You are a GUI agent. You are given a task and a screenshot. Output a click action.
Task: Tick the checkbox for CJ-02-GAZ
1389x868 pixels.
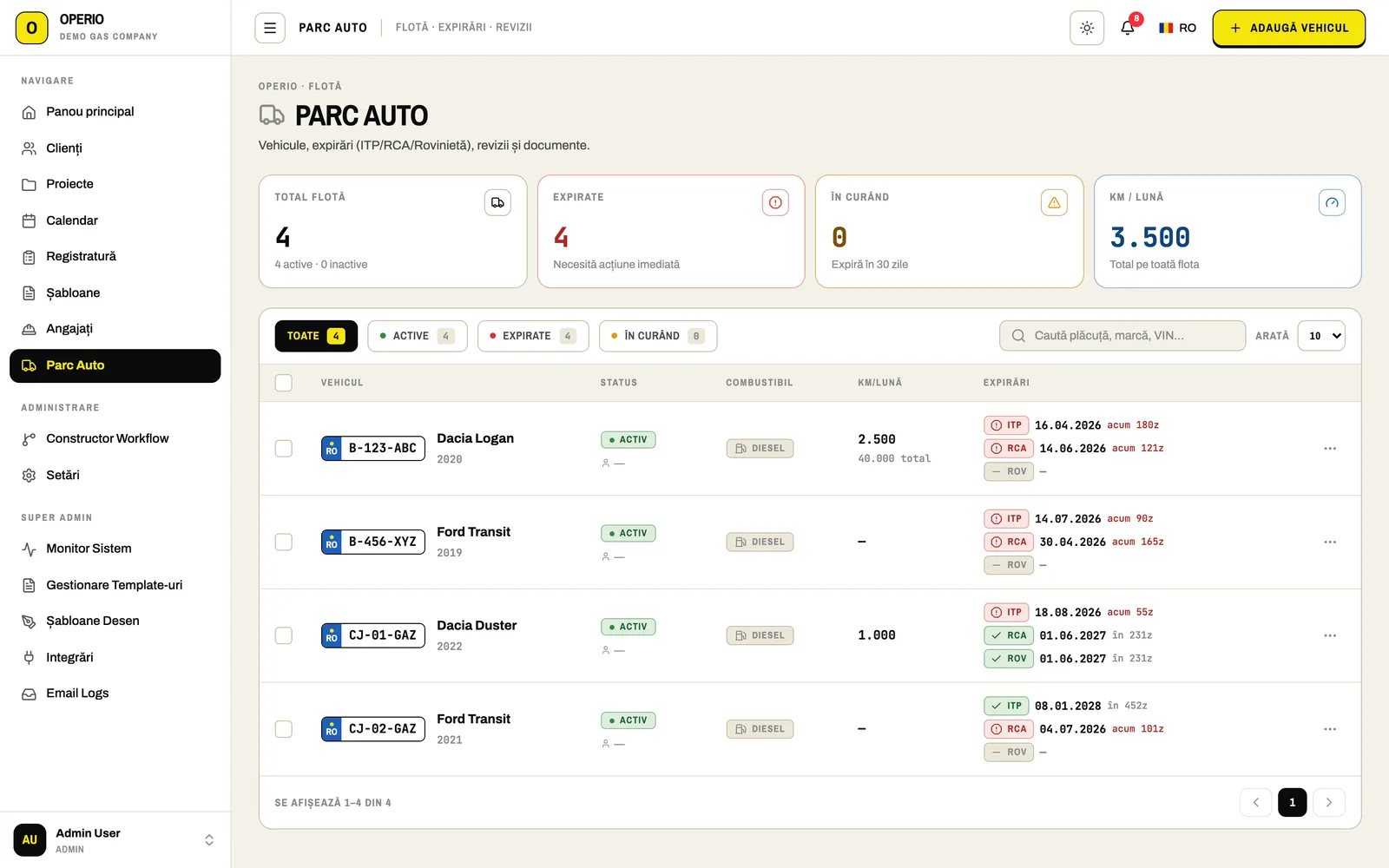click(284, 729)
